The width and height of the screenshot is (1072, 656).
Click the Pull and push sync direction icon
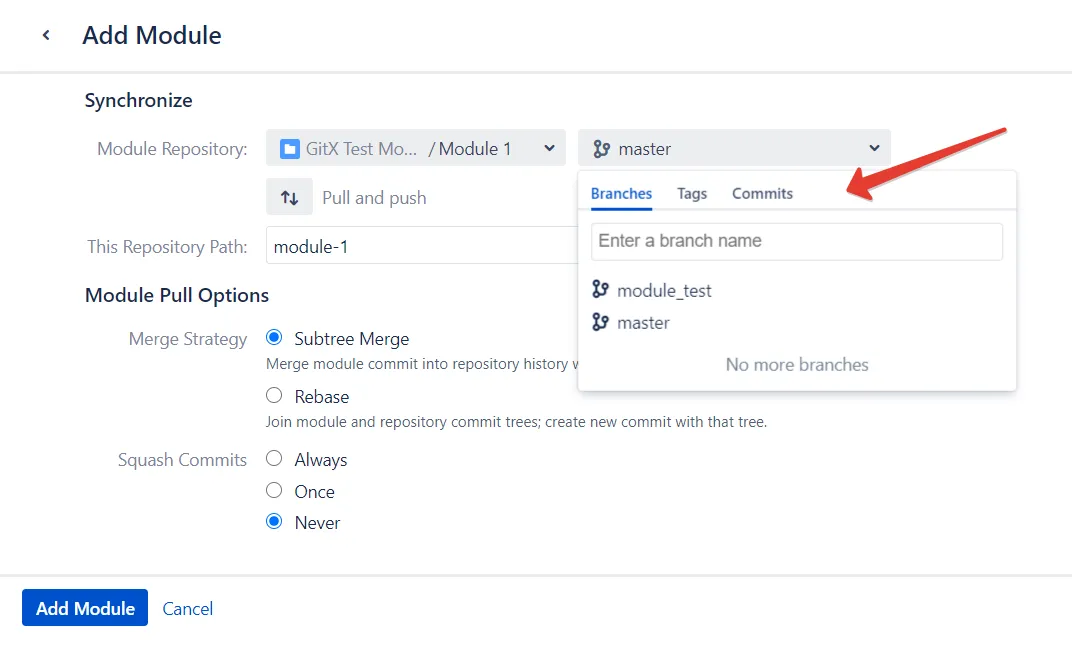289,197
